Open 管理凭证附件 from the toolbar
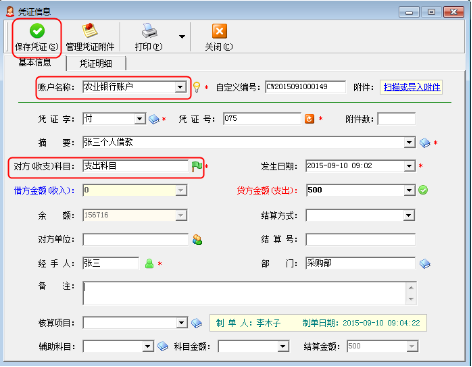The height and width of the screenshot is (367, 472). click(90, 37)
